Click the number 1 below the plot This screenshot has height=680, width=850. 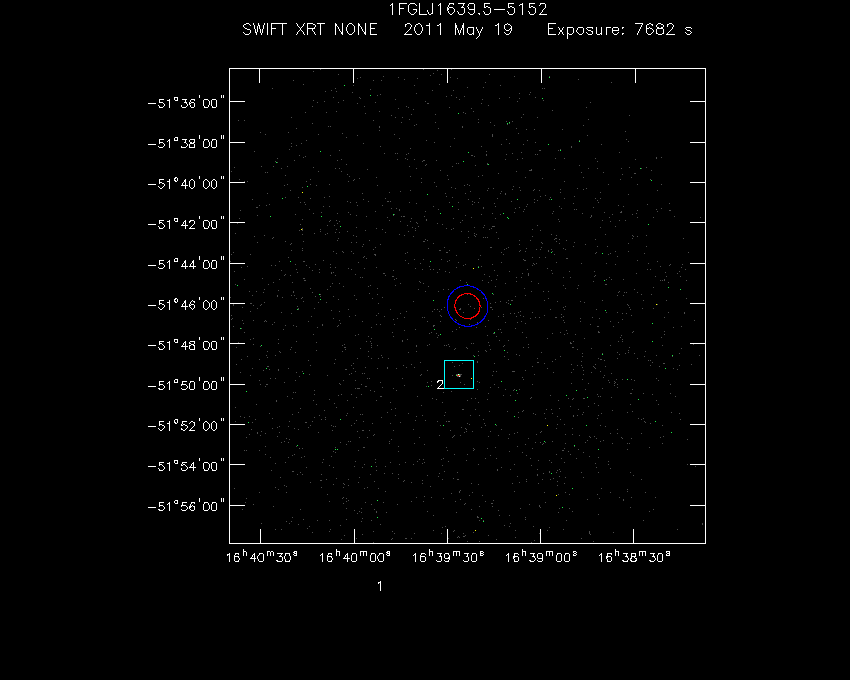380,586
